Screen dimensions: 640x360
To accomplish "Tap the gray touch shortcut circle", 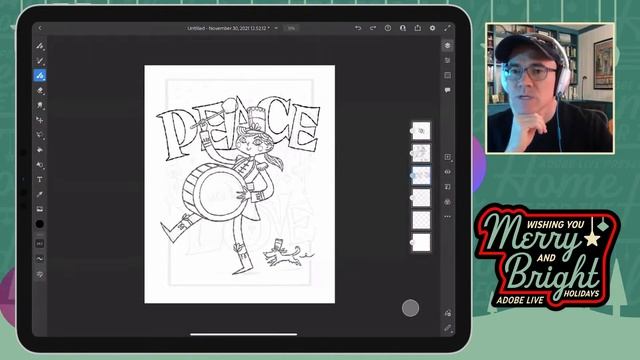I will [x=410, y=308].
